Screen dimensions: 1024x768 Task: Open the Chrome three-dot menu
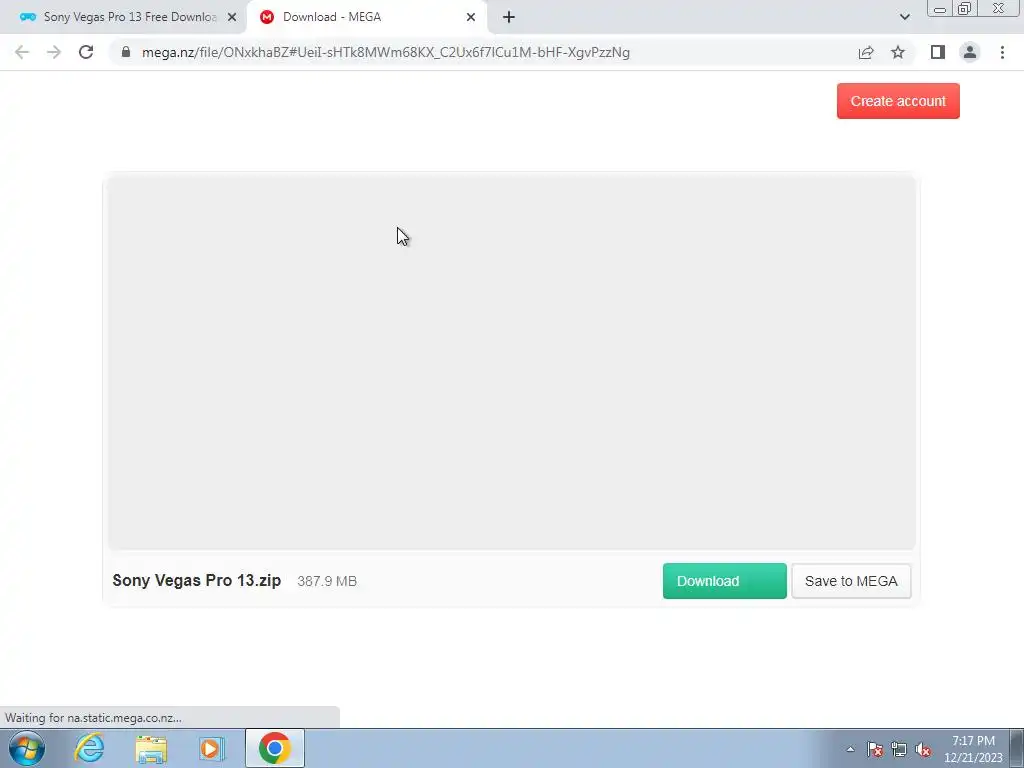1002,52
